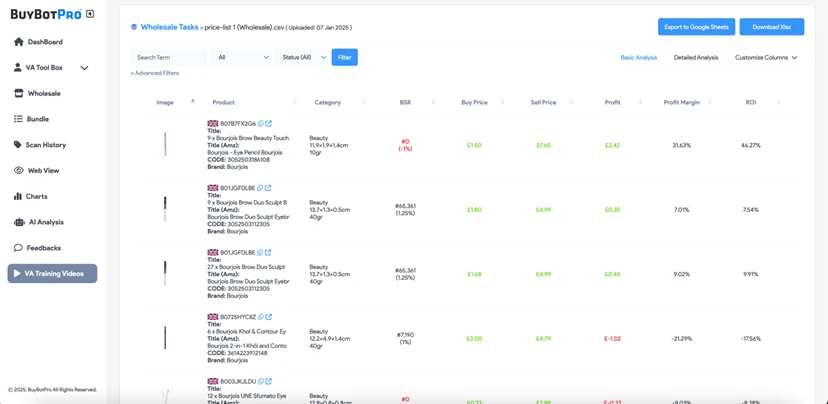Viewport: 828px width, 404px height.
Task: Open Charts bar graph icon
Action: tap(17, 196)
